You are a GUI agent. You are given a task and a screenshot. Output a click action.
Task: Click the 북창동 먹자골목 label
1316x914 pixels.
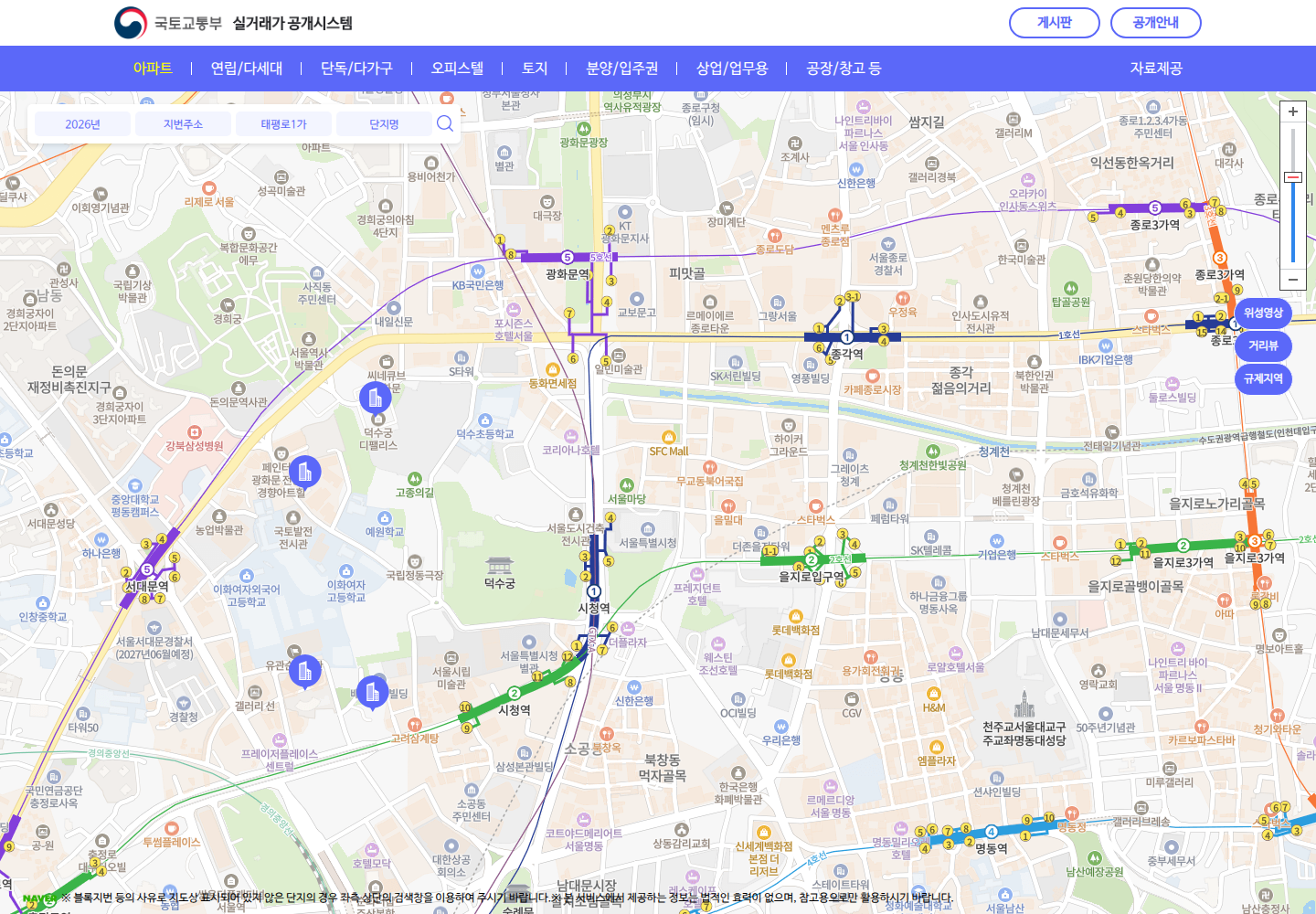tap(662, 768)
